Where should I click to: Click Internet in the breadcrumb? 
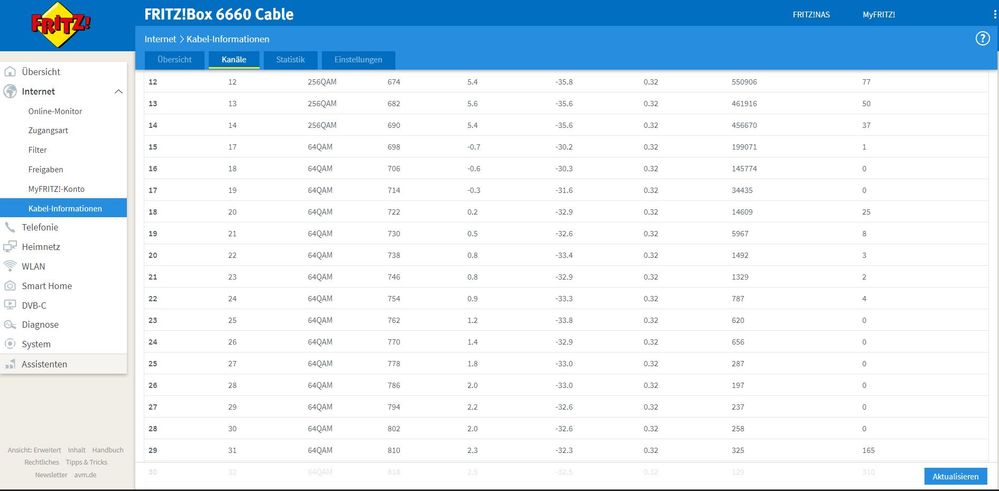pyautogui.click(x=160, y=39)
